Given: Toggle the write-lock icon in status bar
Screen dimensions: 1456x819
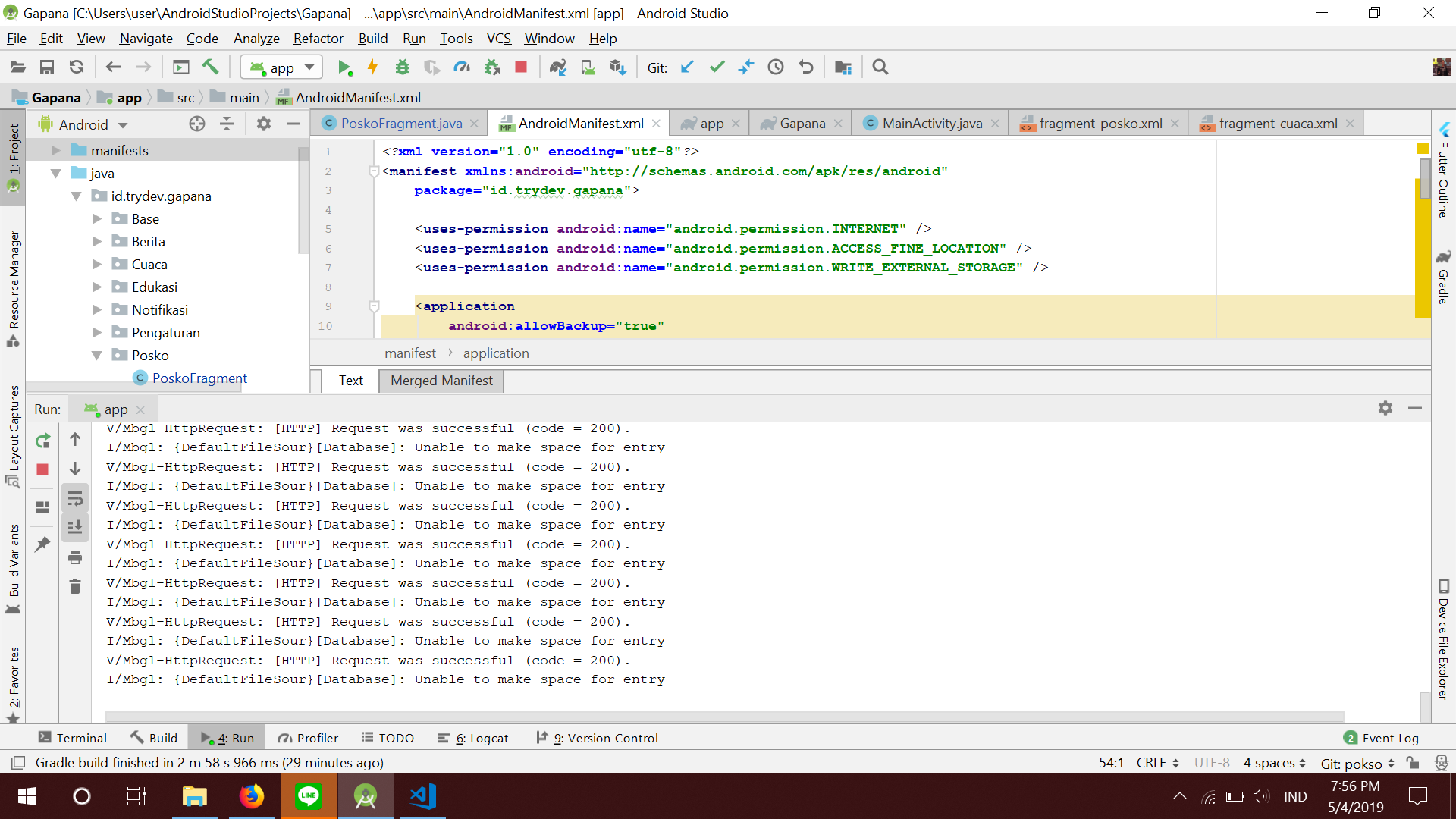Looking at the screenshot, I should 1414,763.
